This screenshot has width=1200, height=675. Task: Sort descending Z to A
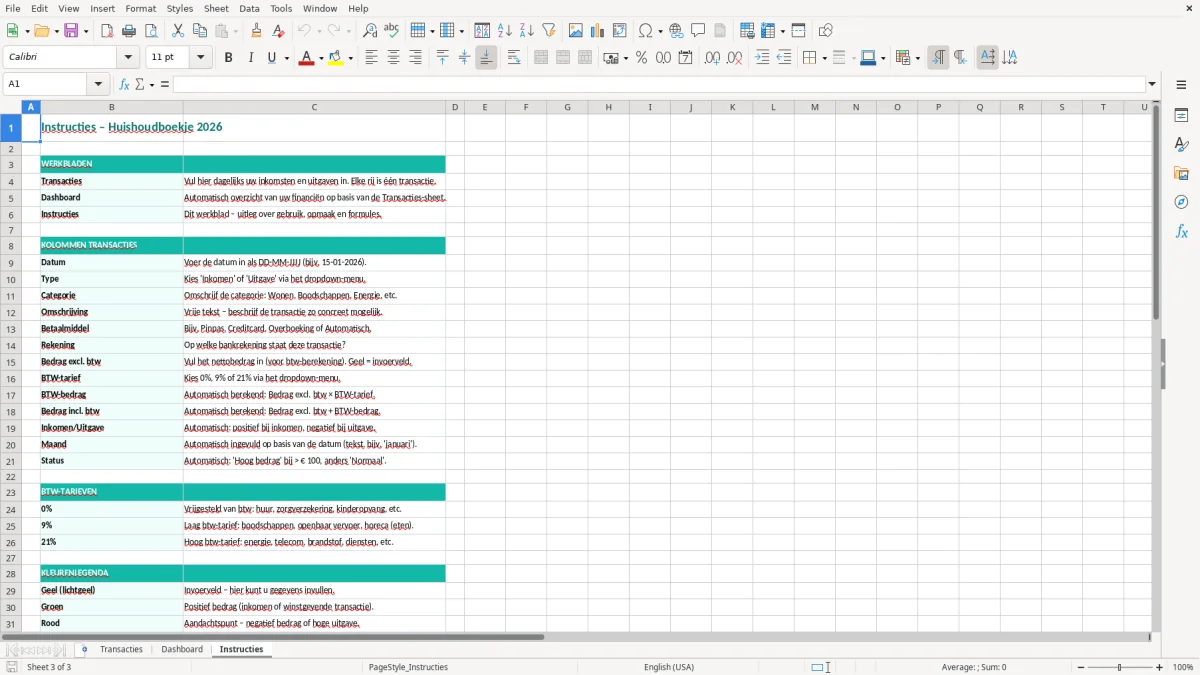click(x=527, y=31)
